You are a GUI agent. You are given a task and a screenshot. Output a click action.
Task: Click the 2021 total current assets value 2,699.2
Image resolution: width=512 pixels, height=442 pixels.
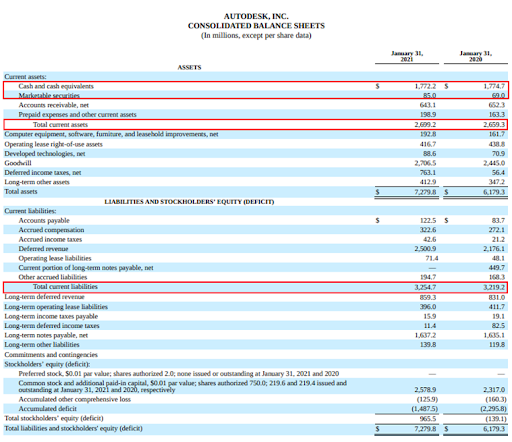pyautogui.click(x=425, y=124)
